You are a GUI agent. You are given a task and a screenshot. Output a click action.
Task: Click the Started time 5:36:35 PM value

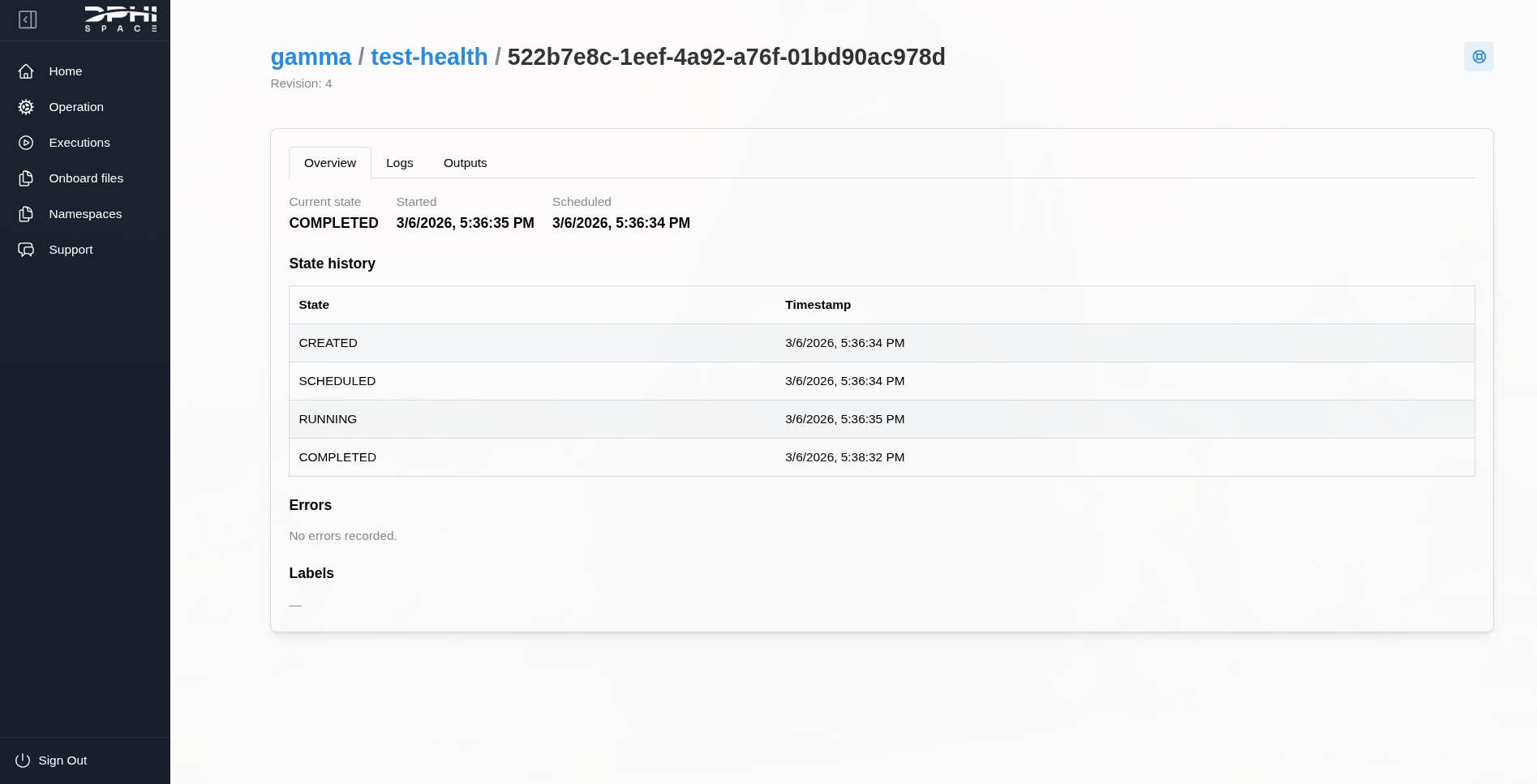point(466,223)
